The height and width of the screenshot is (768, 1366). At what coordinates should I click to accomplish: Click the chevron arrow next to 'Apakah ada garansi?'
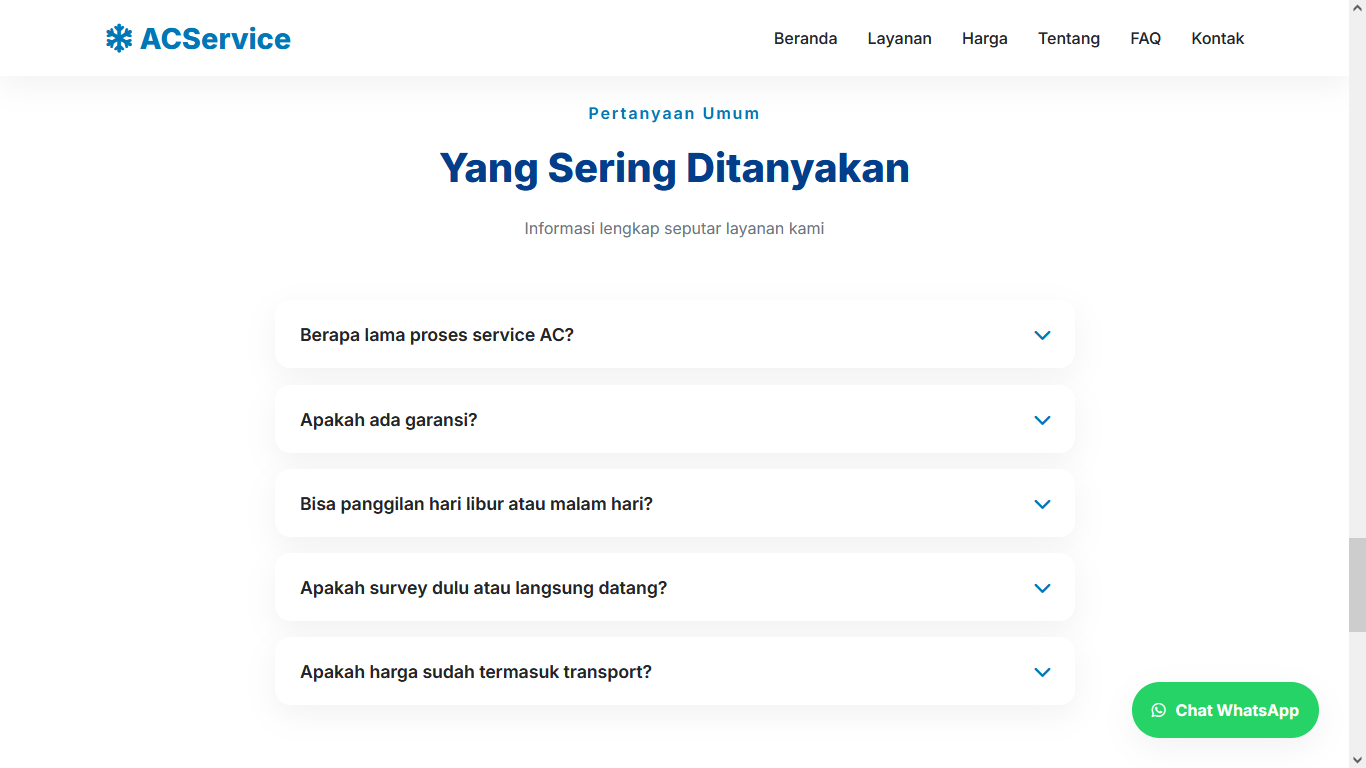(x=1042, y=420)
